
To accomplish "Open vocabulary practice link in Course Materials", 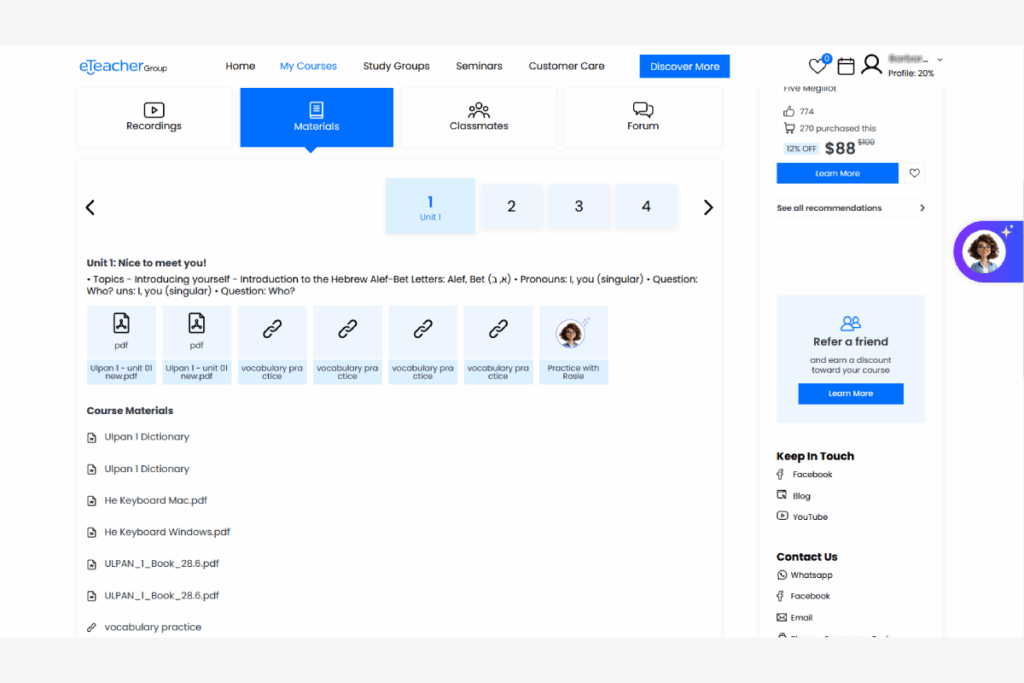I will [153, 627].
